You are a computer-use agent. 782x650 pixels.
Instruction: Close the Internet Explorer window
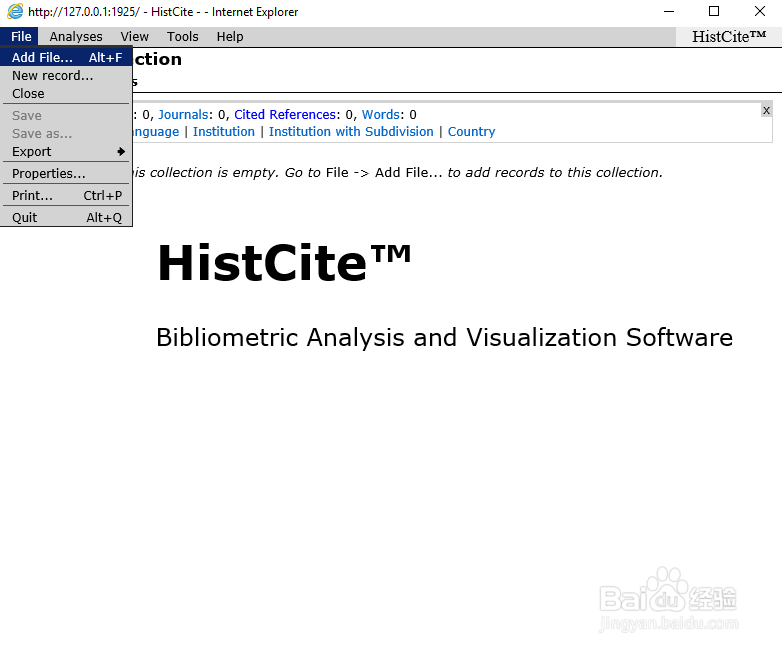point(760,11)
